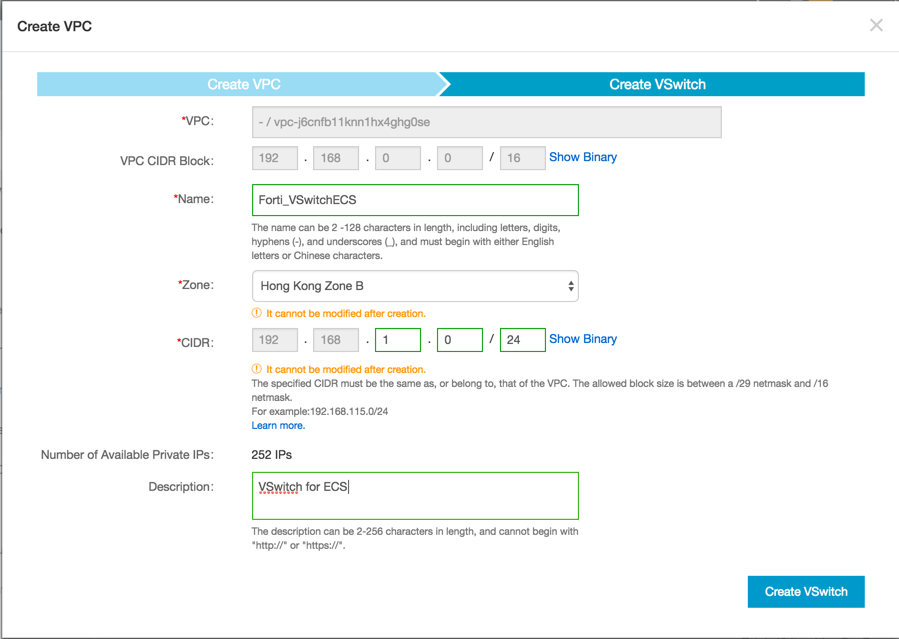The image size is (899, 639).
Task: Click the CIDR netmask field showing 24
Action: (522, 340)
